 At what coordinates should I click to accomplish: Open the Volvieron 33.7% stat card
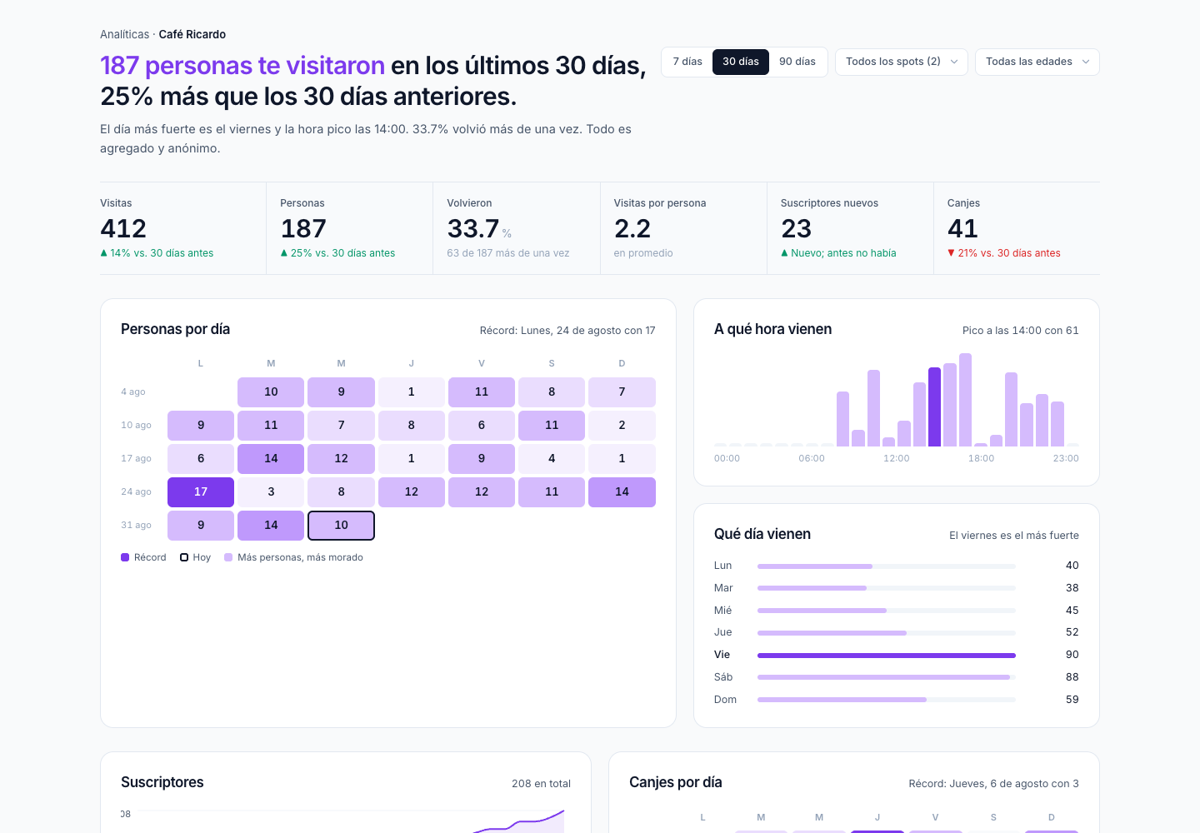click(516, 228)
